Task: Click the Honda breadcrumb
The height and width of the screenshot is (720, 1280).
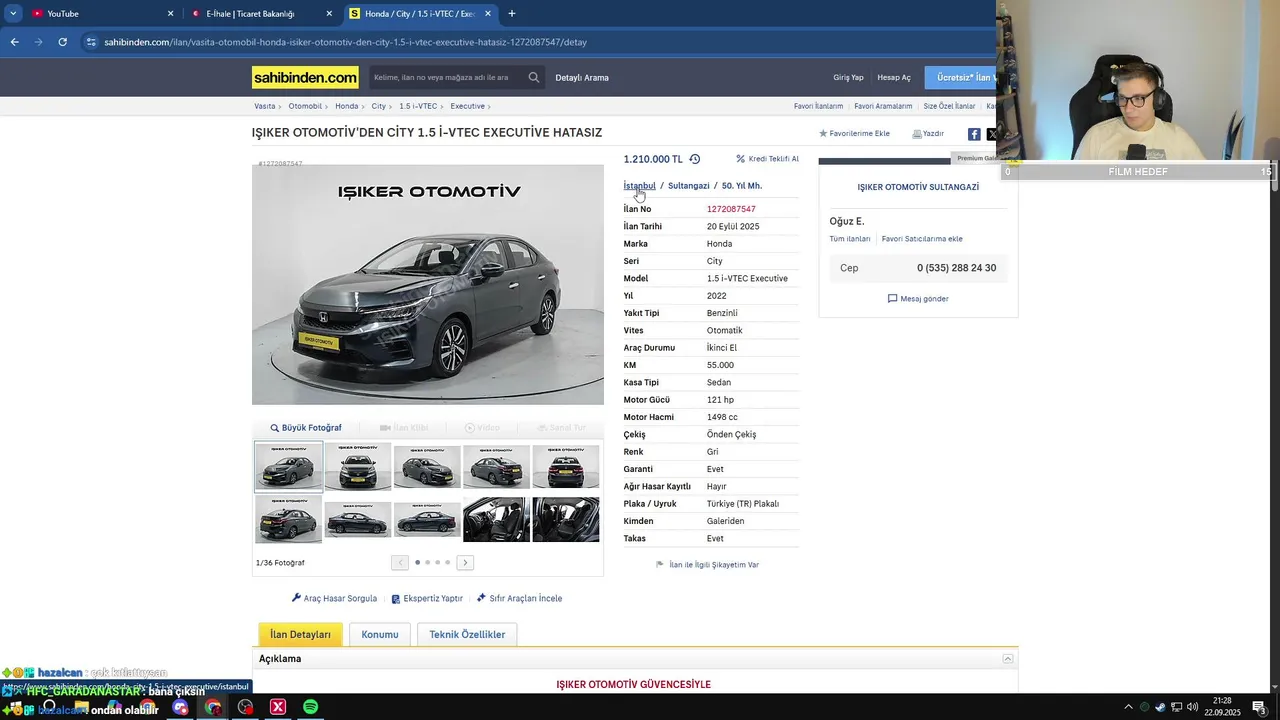Action: coord(346,106)
